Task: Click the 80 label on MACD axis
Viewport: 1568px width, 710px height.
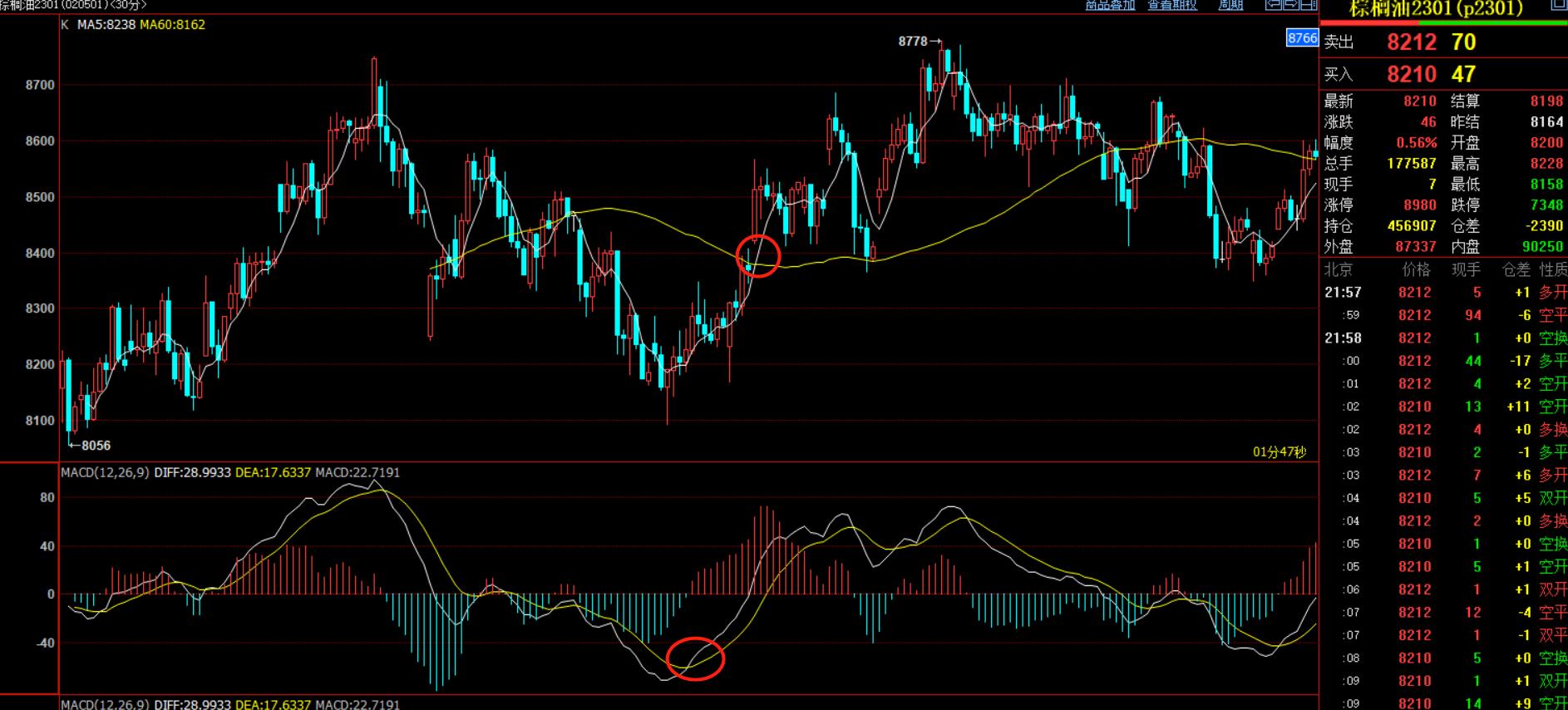Action: [47, 498]
